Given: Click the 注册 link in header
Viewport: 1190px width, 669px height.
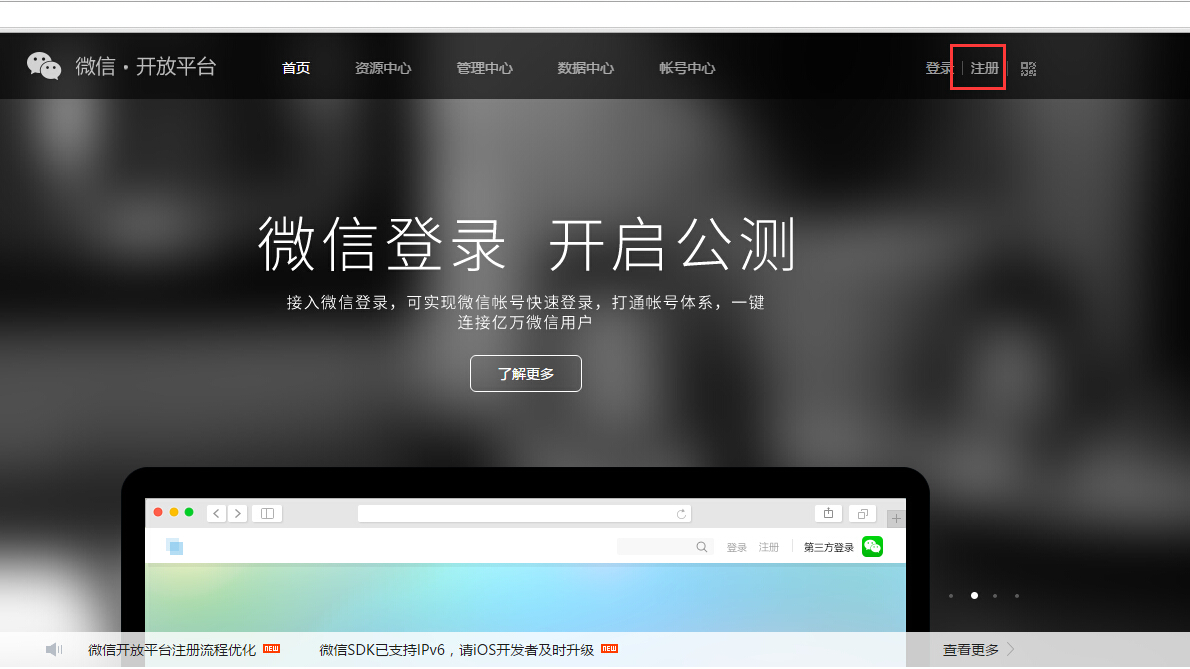Looking at the screenshot, I should click(984, 68).
